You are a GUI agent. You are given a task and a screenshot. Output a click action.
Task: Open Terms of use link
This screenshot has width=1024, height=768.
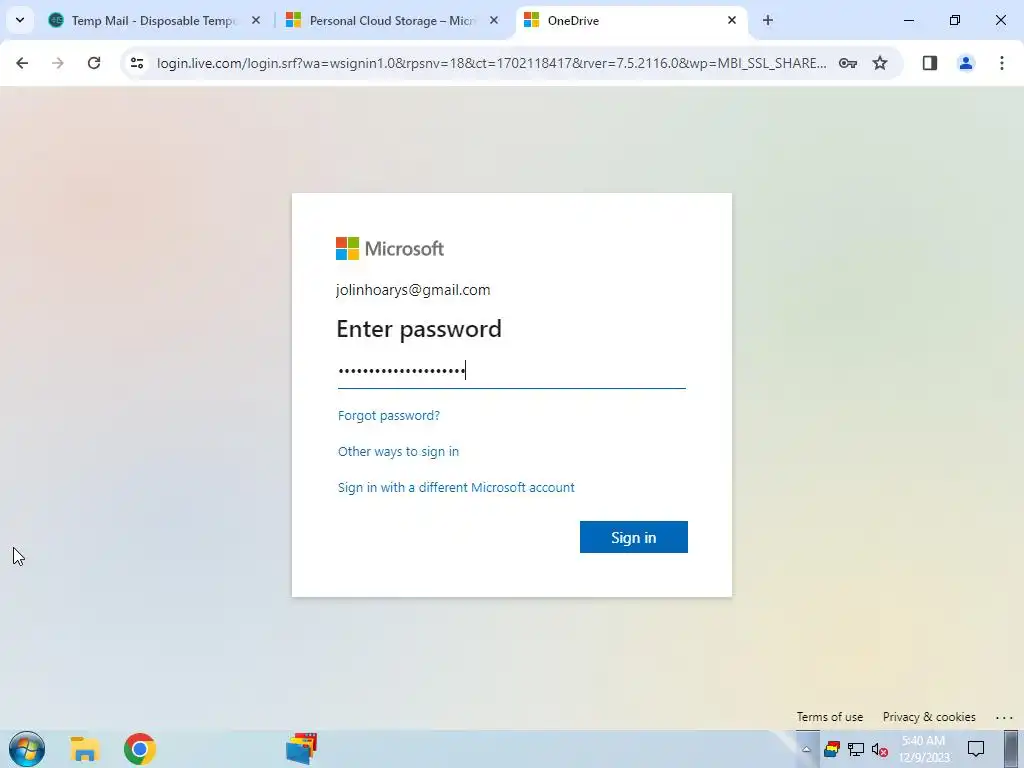click(829, 717)
